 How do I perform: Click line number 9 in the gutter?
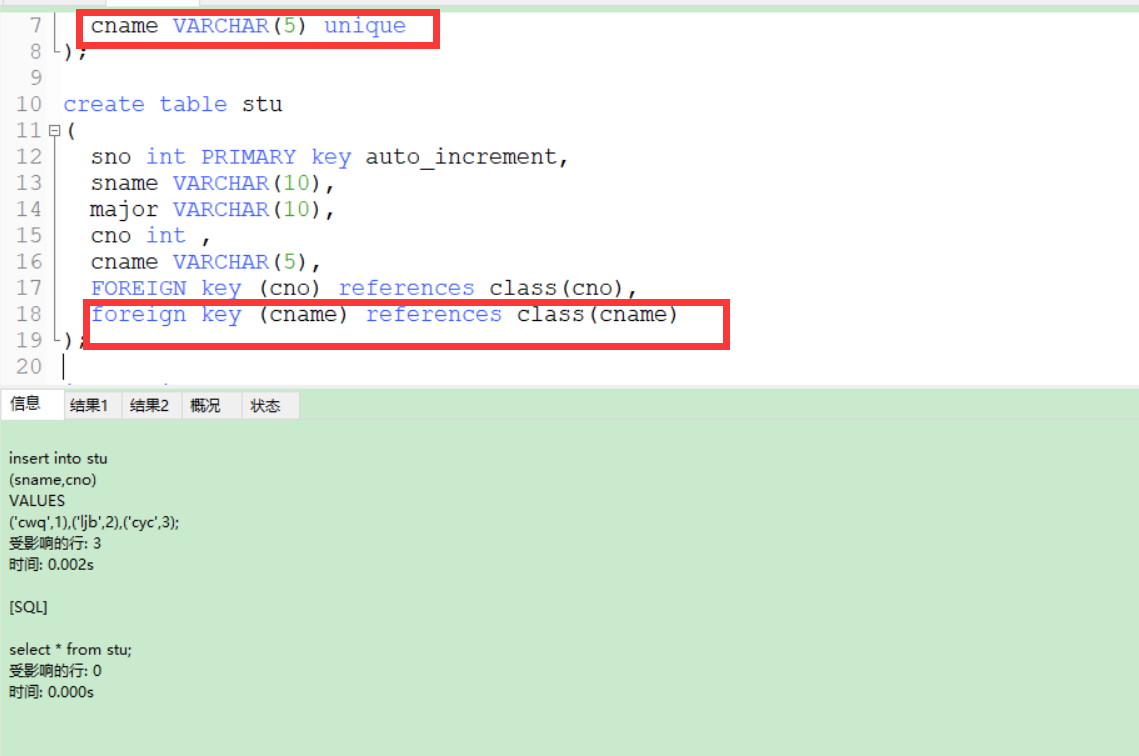pos(36,78)
